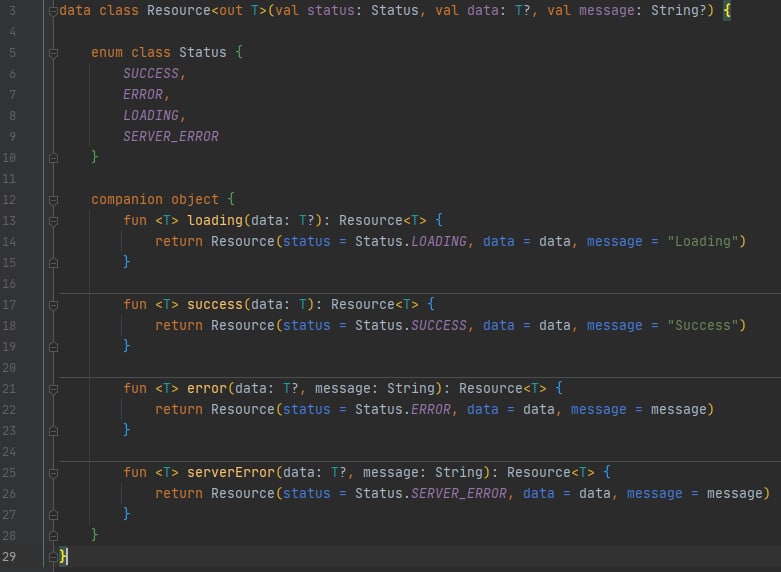The image size is (781, 572).
Task: Click the "Success" string literal
Action: (x=702, y=325)
